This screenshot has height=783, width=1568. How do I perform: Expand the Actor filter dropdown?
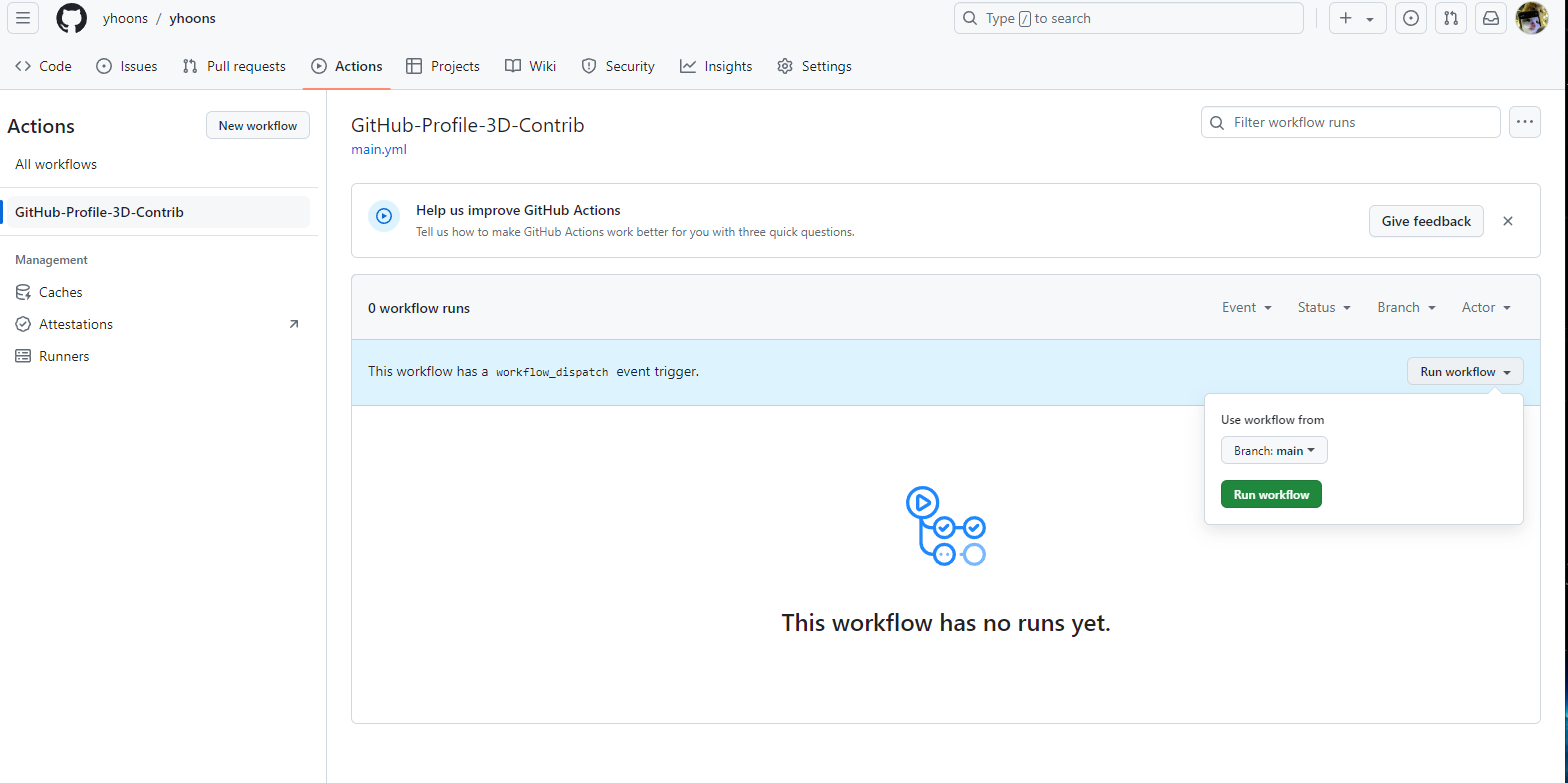tap(1486, 307)
